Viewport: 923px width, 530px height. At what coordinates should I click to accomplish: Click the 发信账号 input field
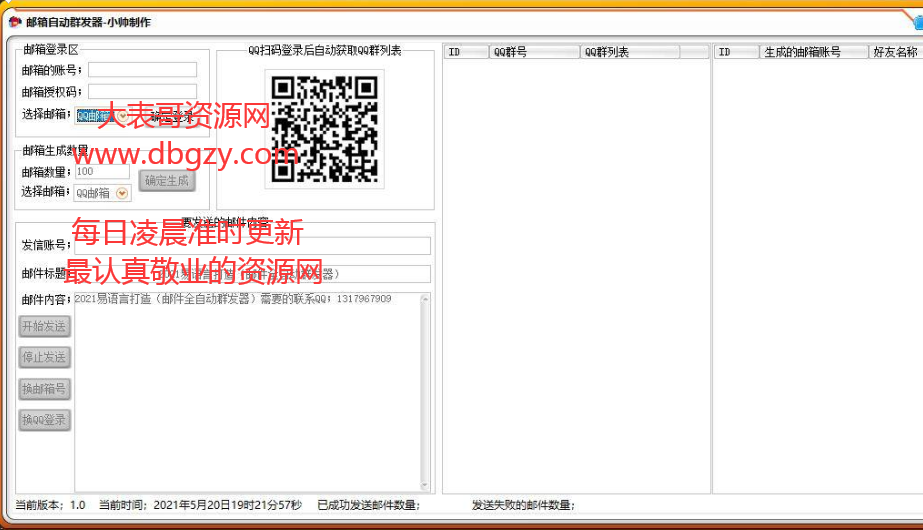tap(252, 246)
